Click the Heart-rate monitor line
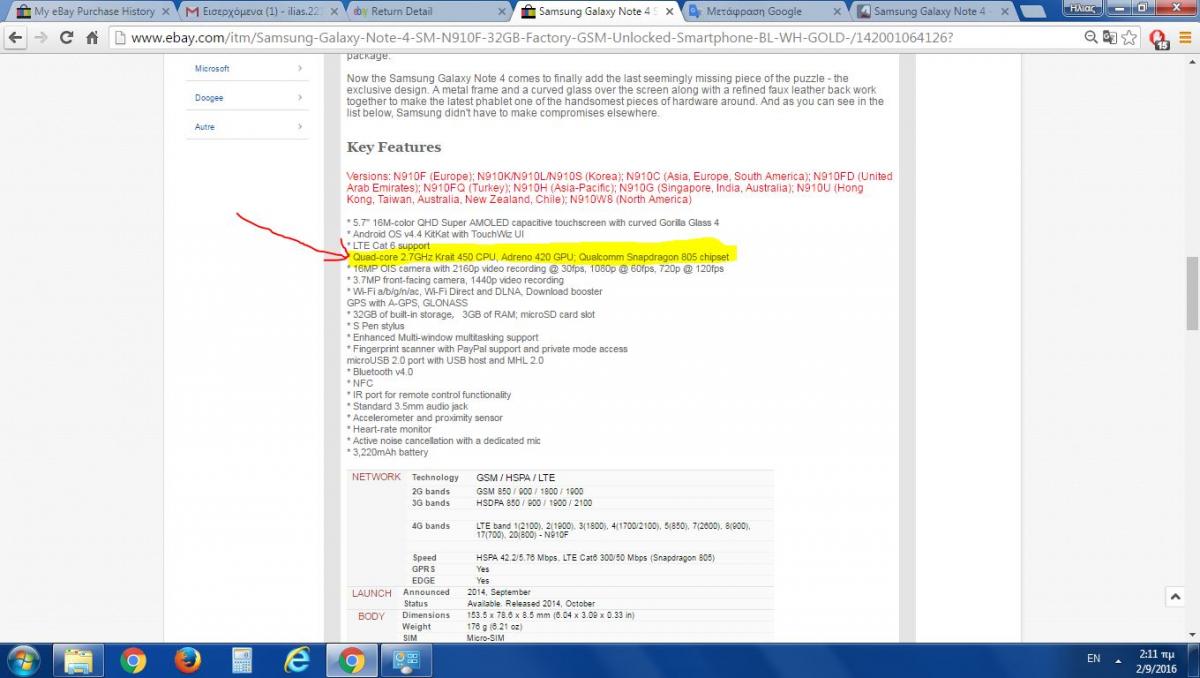 click(x=390, y=429)
